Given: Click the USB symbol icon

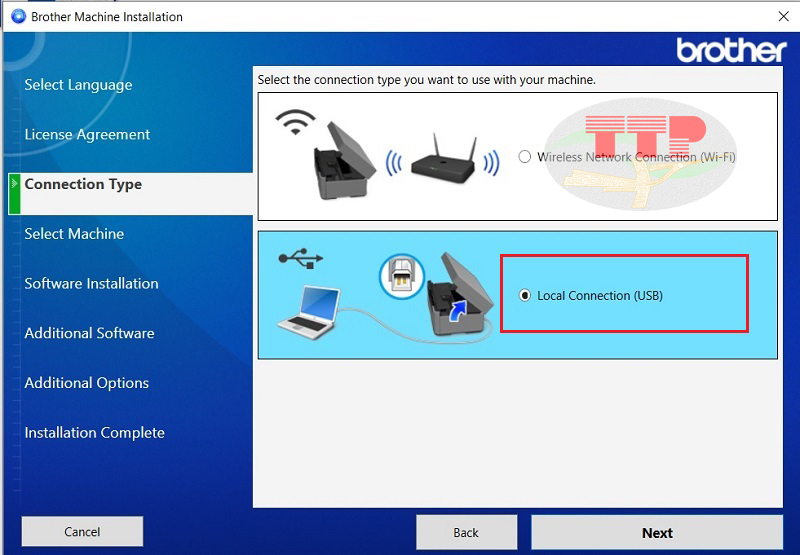Looking at the screenshot, I should pos(301,258).
